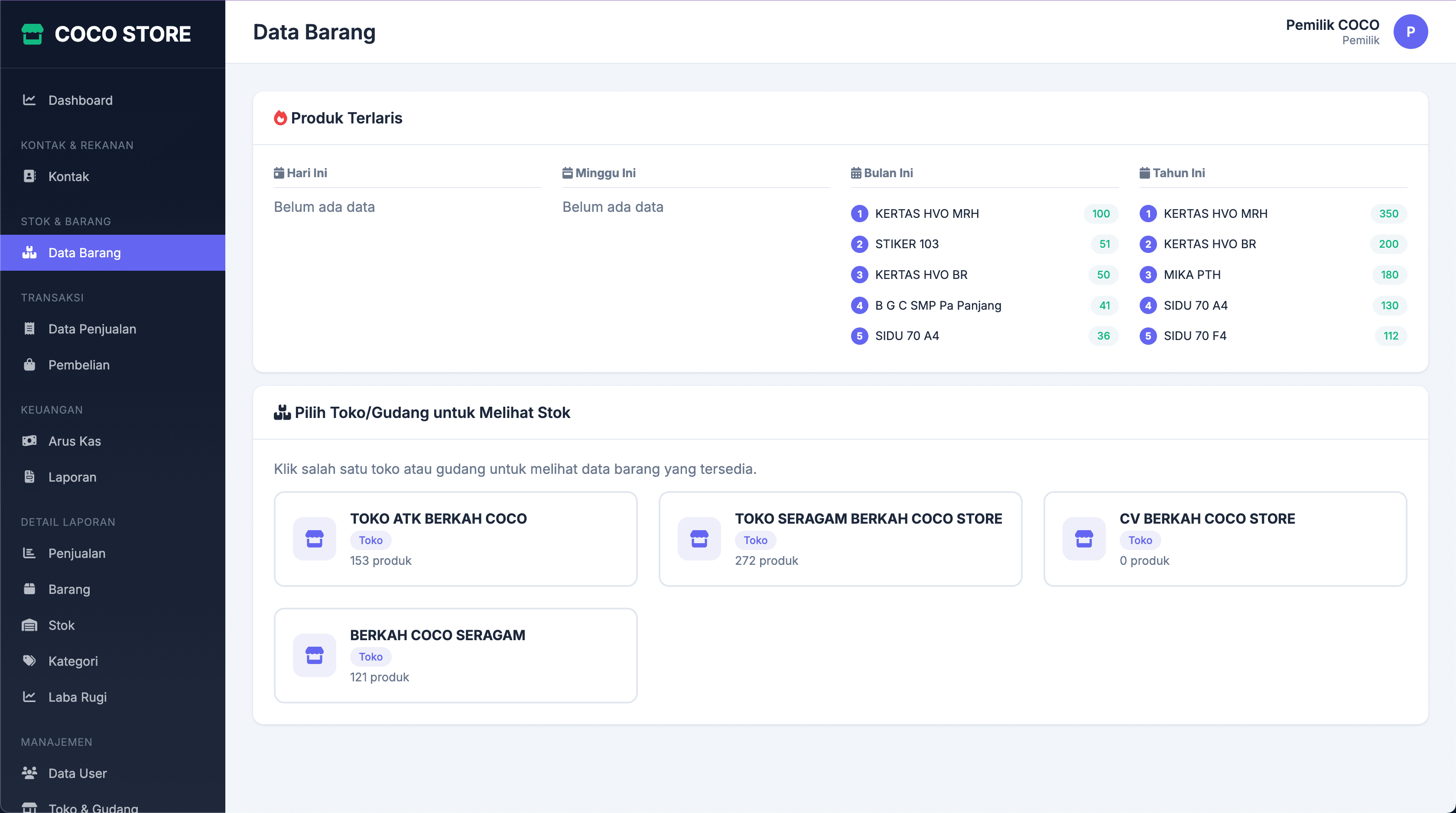This screenshot has height=813, width=1456.
Task: Click the store icon on CV BERKAH COCO STORE card
Action: [x=1083, y=539]
